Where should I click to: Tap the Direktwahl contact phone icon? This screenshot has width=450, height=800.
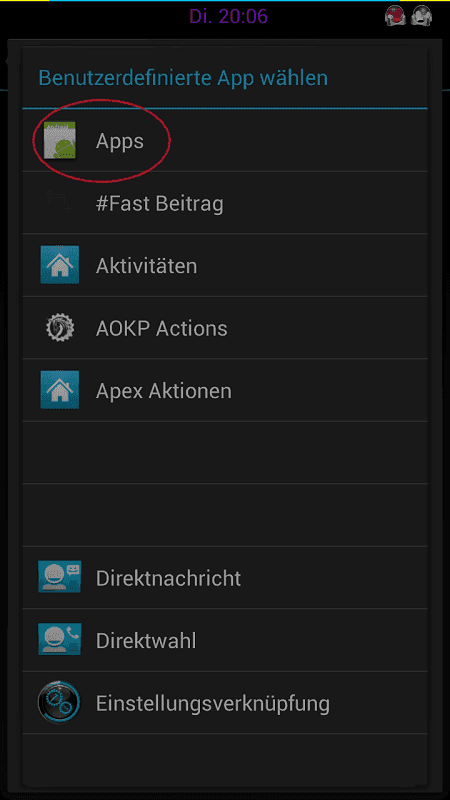(x=60, y=639)
